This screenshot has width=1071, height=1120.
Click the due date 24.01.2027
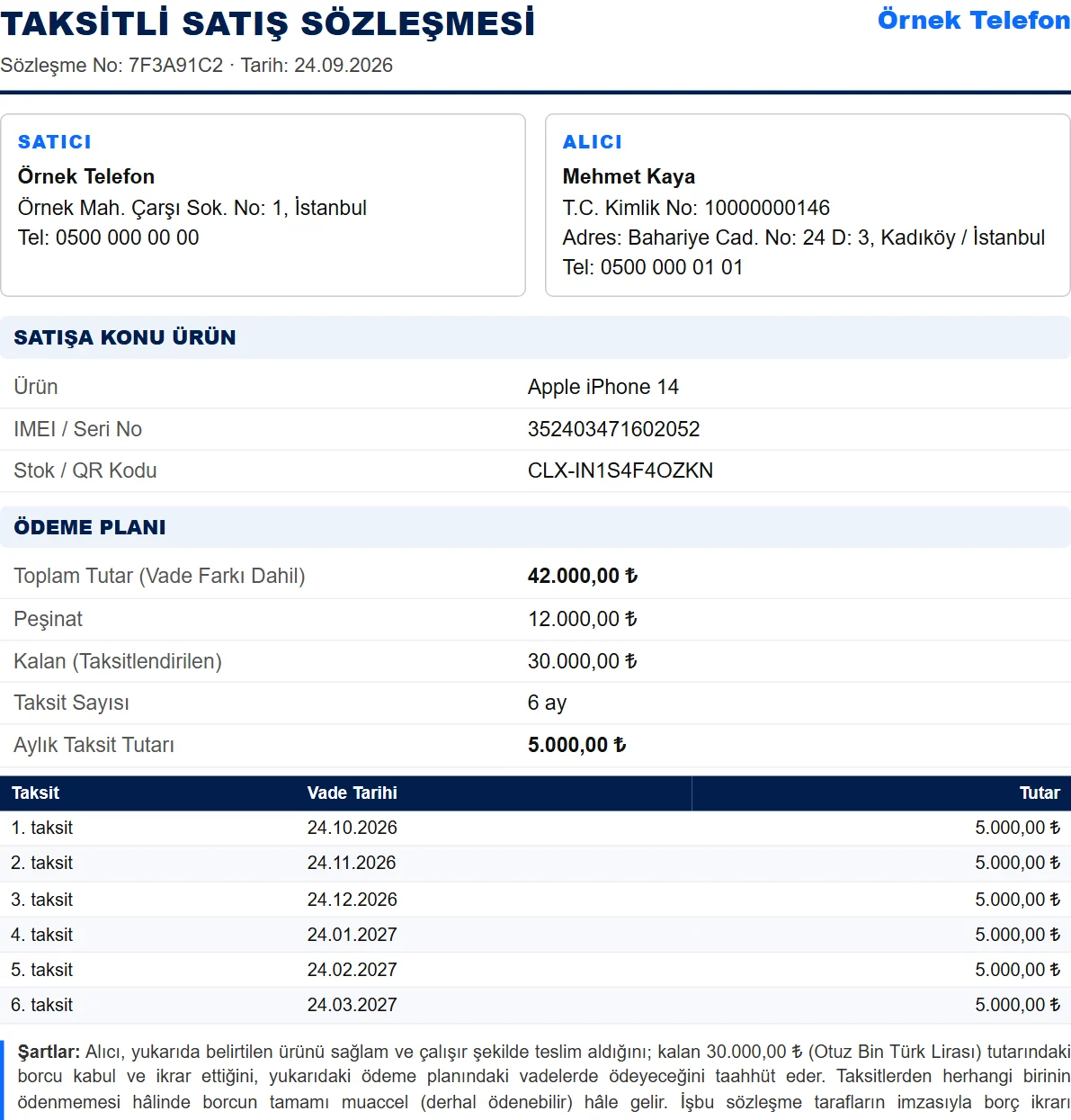coord(353,935)
